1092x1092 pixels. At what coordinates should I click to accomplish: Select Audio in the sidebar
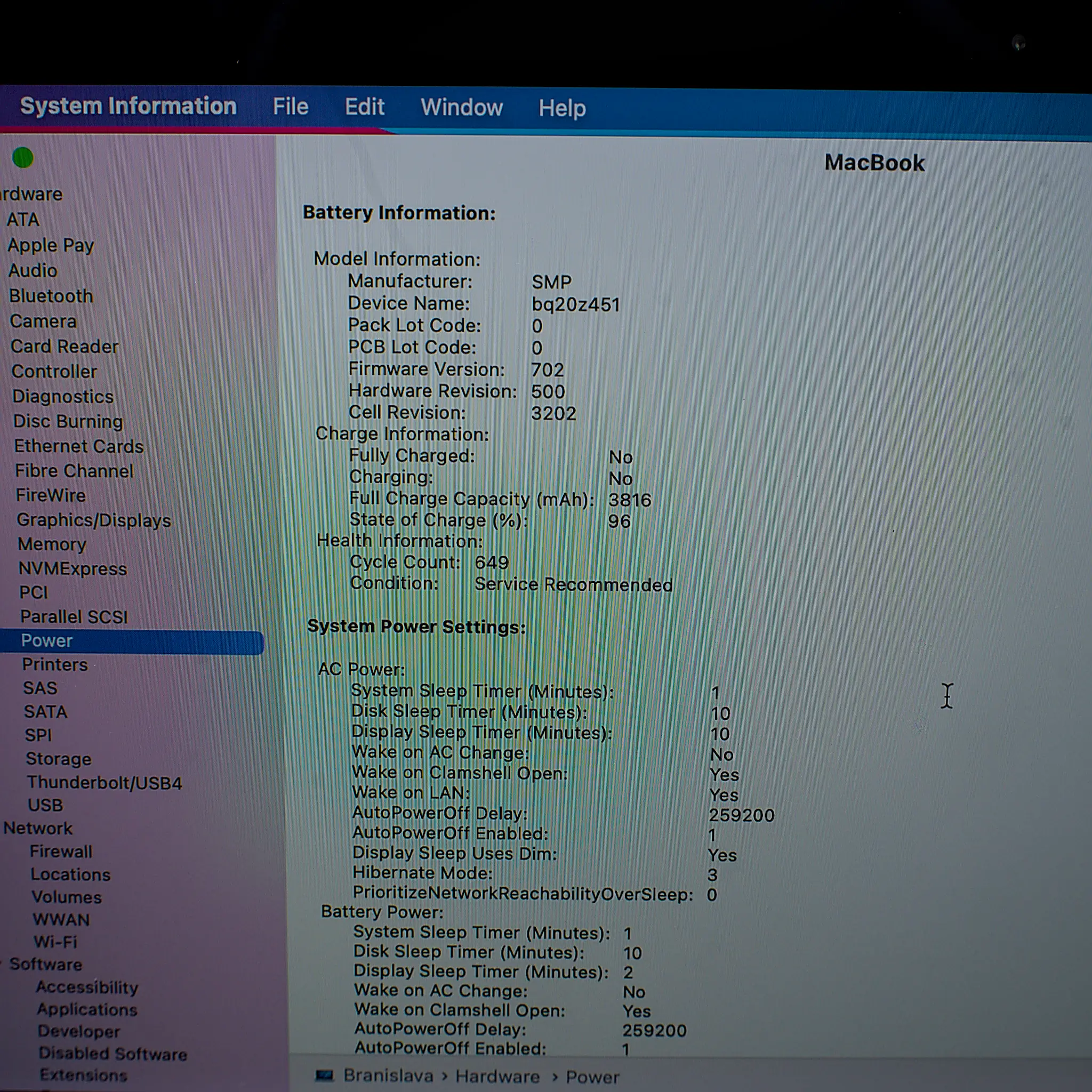click(33, 270)
